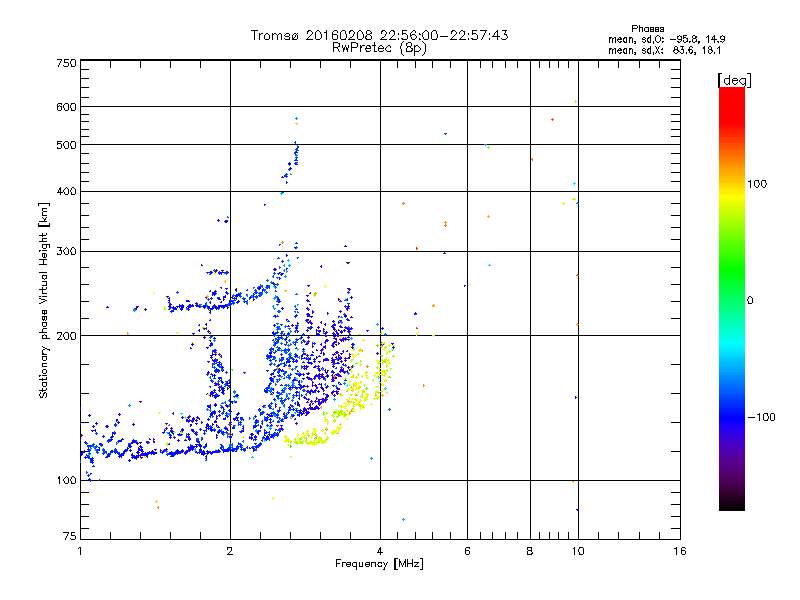Image resolution: width=800 pixels, height=600 pixels.
Task: Click the orange data point near 9 MHz
Action: pos(553,120)
